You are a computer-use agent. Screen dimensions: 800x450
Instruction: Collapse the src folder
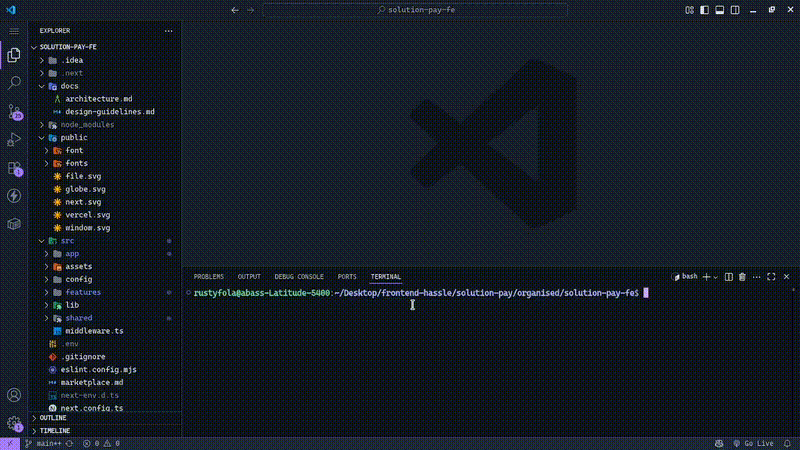(105, 241)
